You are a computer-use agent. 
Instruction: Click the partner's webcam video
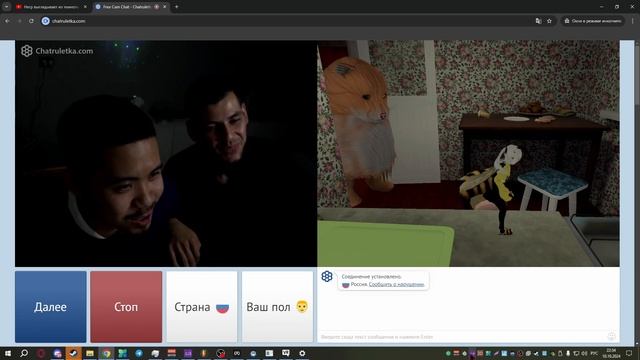(166, 153)
